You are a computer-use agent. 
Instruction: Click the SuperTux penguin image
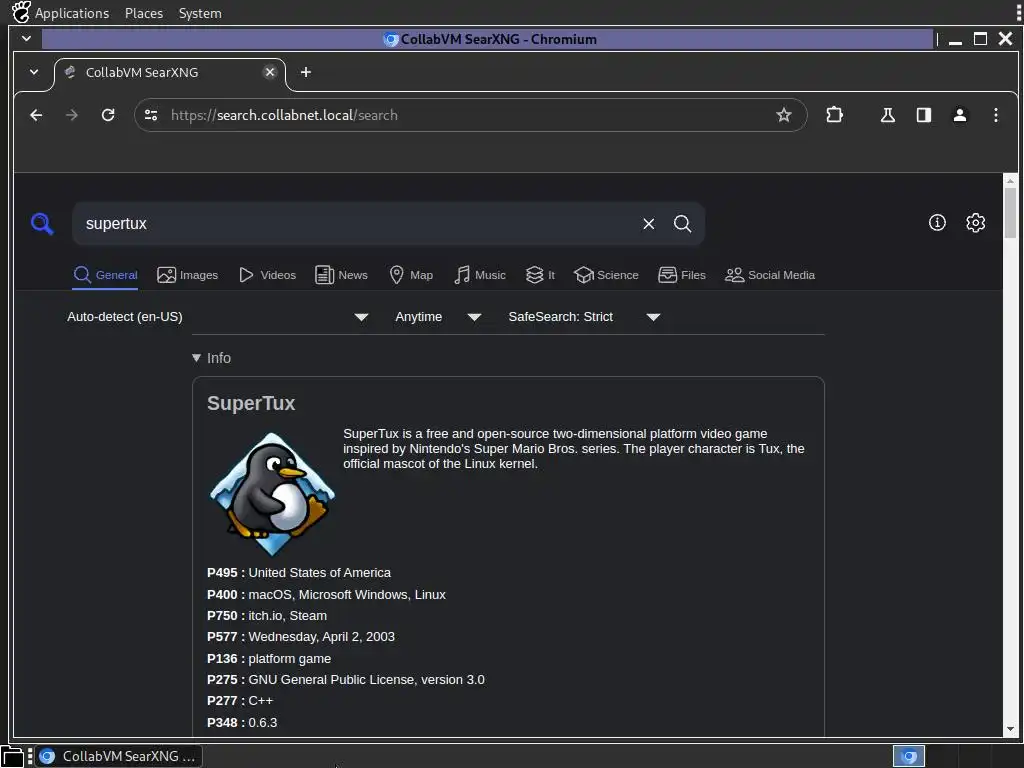pyautogui.click(x=272, y=494)
